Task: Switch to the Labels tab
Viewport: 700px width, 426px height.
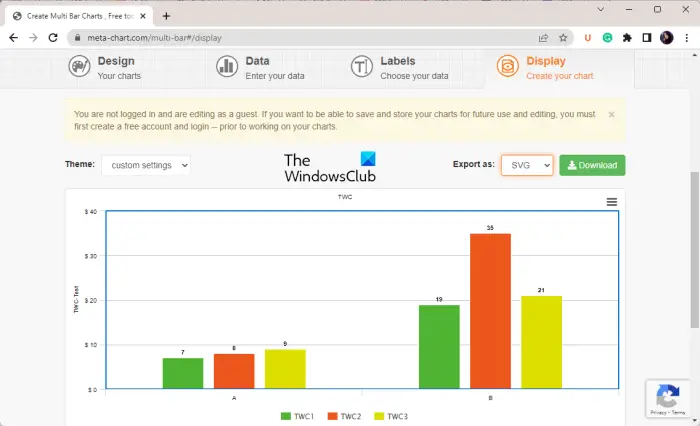Action: [400, 67]
